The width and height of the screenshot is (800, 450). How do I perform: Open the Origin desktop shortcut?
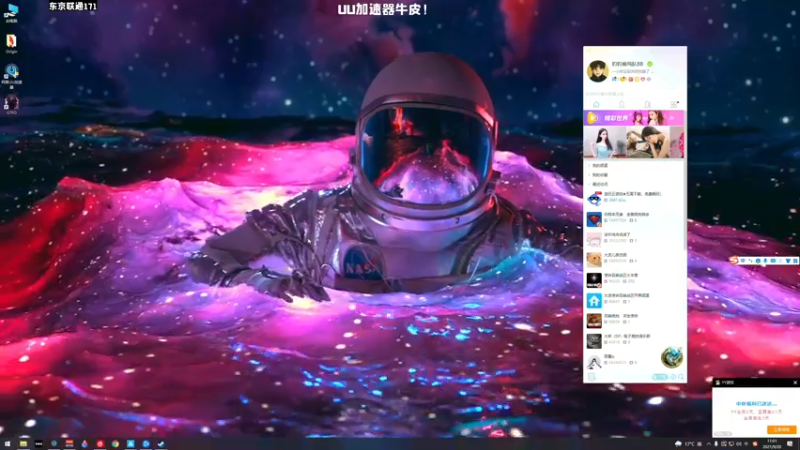click(11, 43)
